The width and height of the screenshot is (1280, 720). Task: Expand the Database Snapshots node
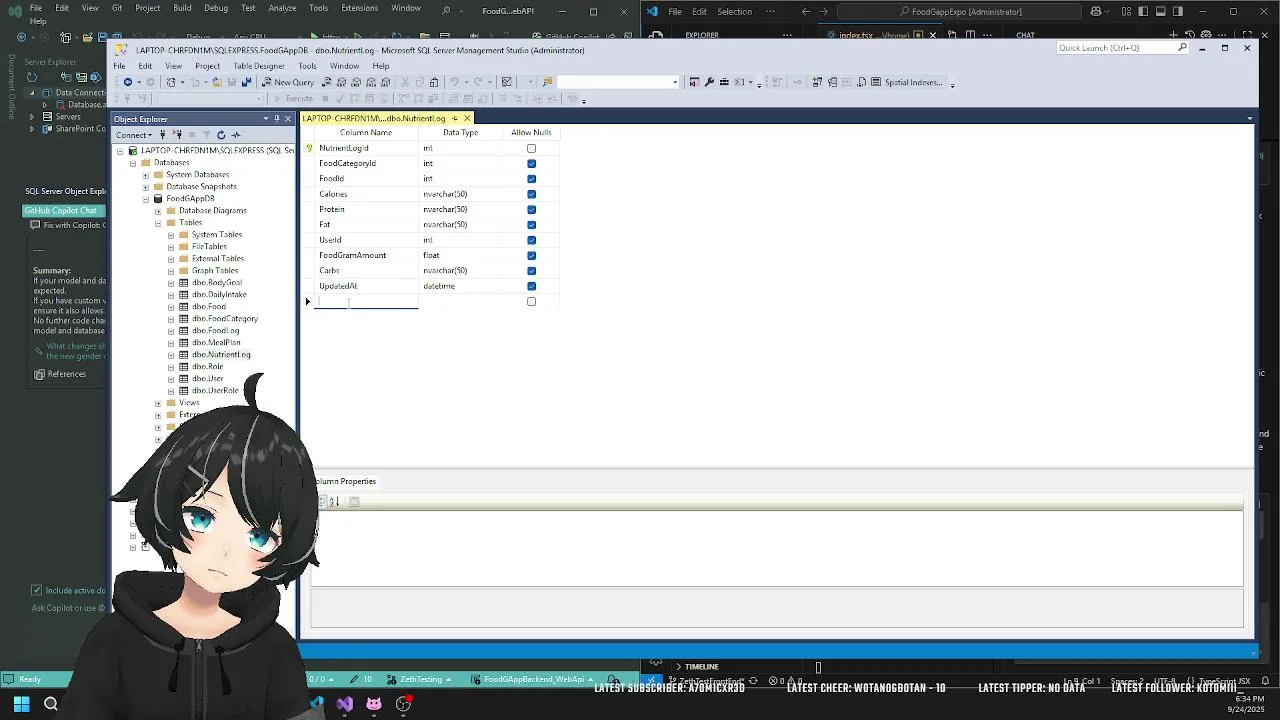tap(145, 187)
